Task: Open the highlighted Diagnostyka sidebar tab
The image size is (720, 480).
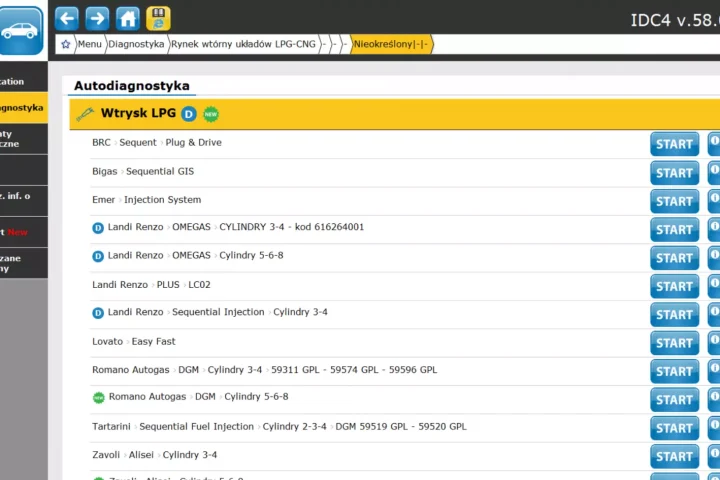Action: (23, 107)
